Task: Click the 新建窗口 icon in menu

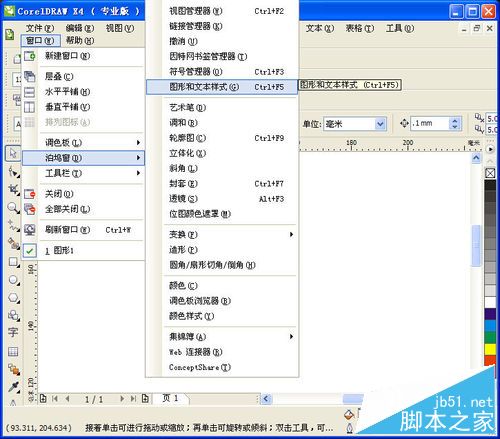Action: click(29, 56)
